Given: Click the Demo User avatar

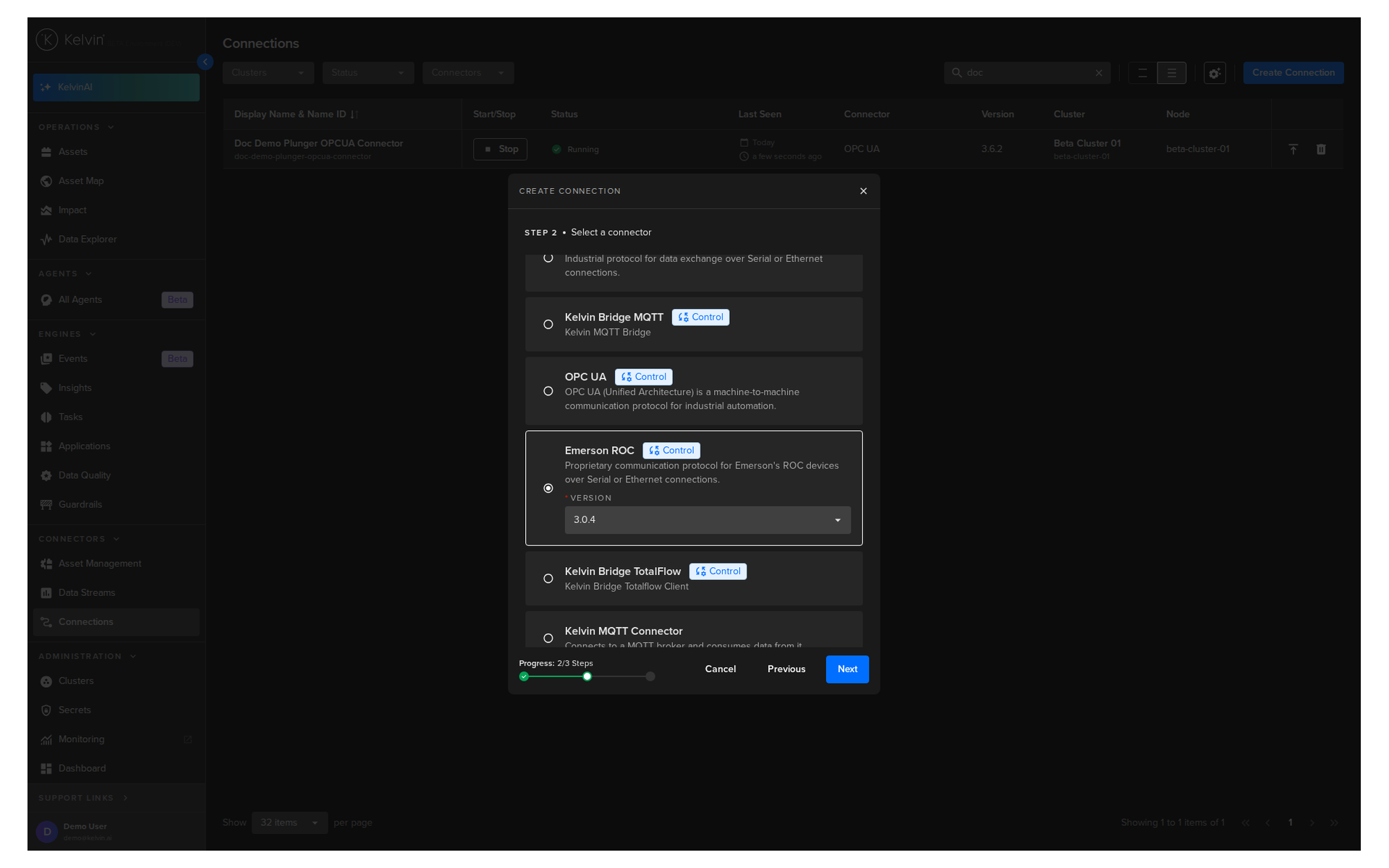Looking at the screenshot, I should pyautogui.click(x=47, y=832).
